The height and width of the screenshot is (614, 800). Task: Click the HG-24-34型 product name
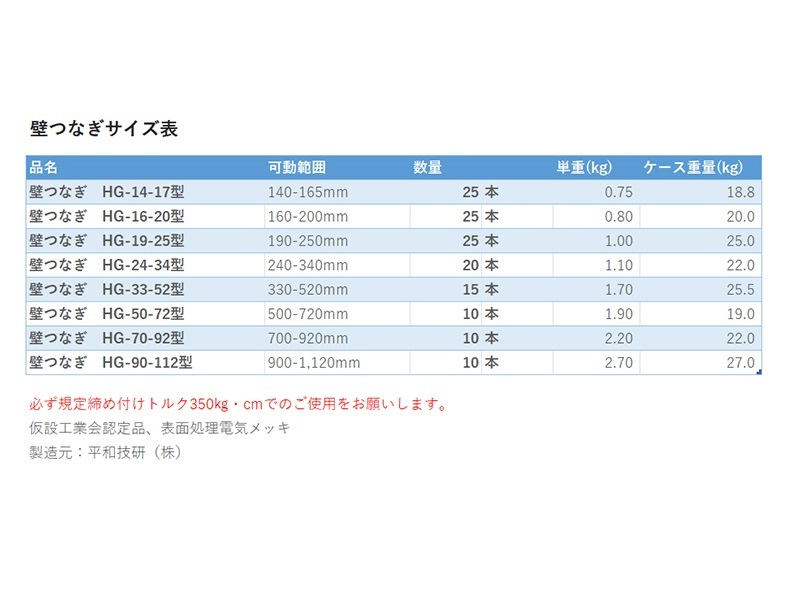tap(145, 265)
